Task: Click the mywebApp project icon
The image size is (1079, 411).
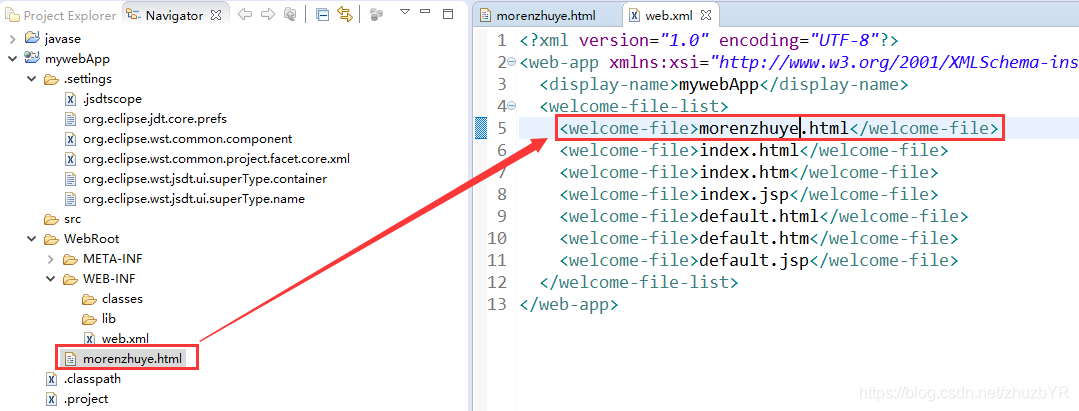Action: (x=32, y=59)
